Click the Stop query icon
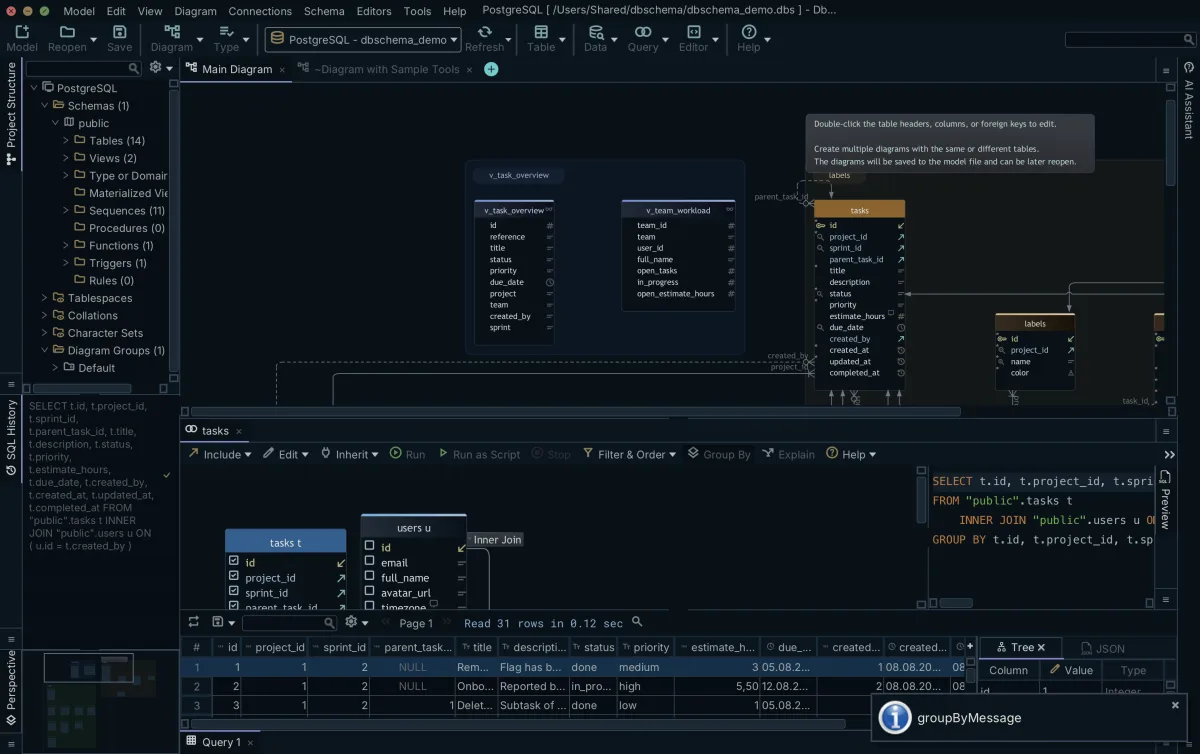 point(538,454)
